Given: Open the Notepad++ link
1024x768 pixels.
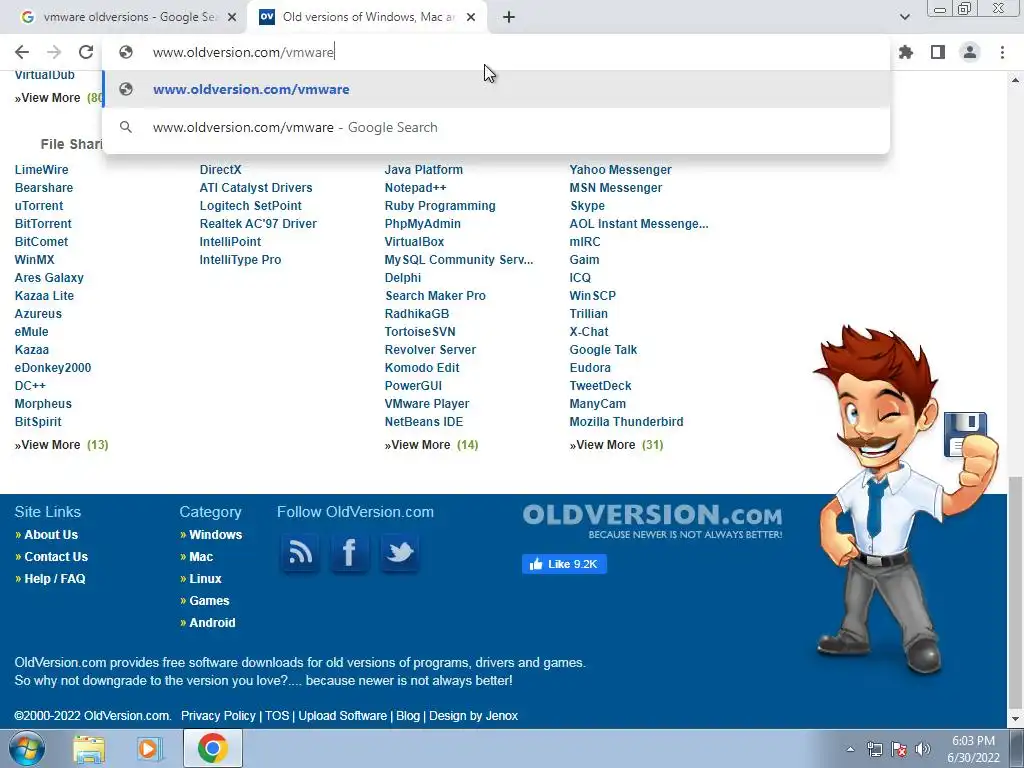Looking at the screenshot, I should [x=415, y=187].
